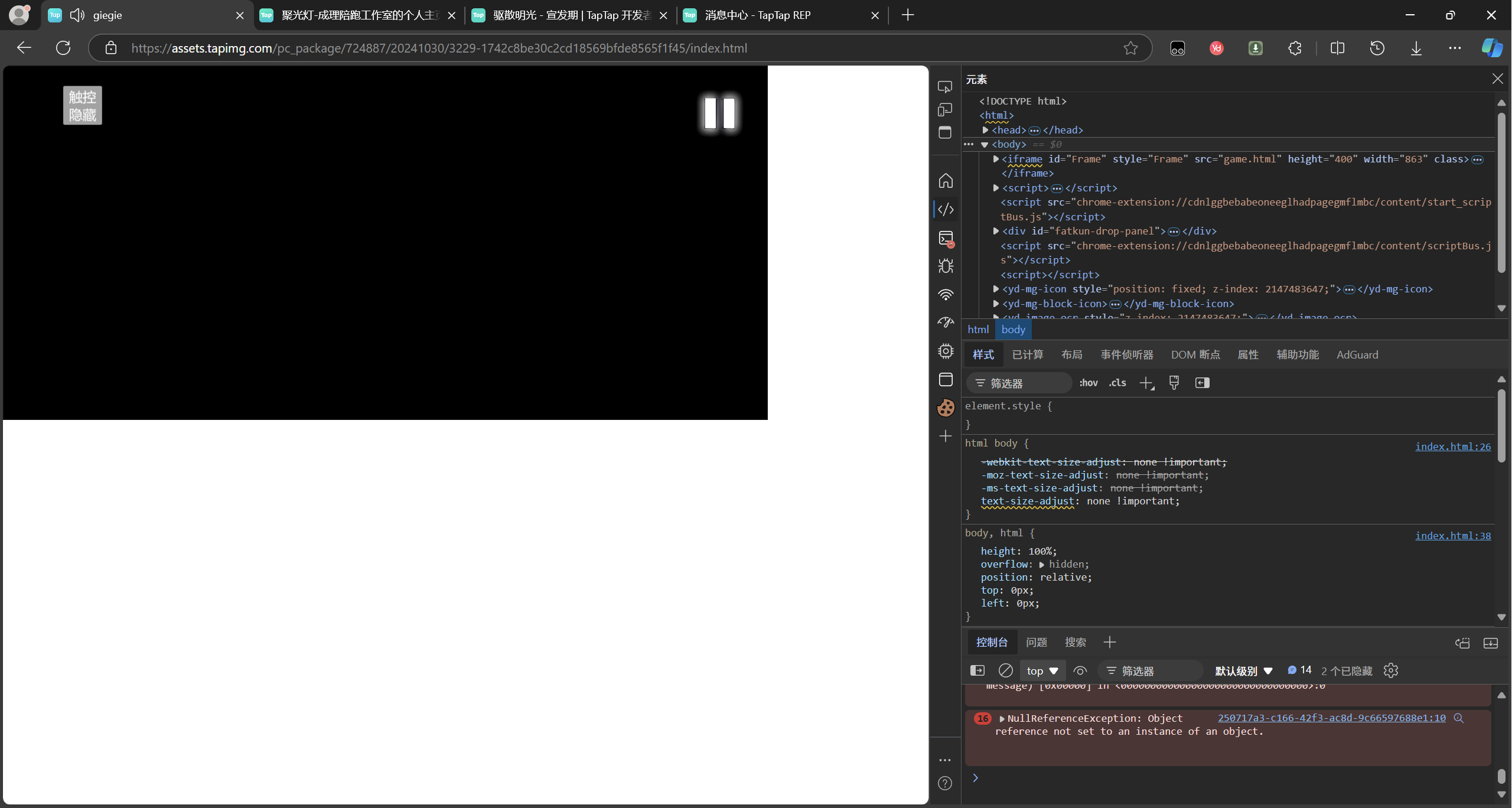Viewport: 1512px width, 808px height.
Task: Click the inspect element picker icon
Action: tap(945, 87)
